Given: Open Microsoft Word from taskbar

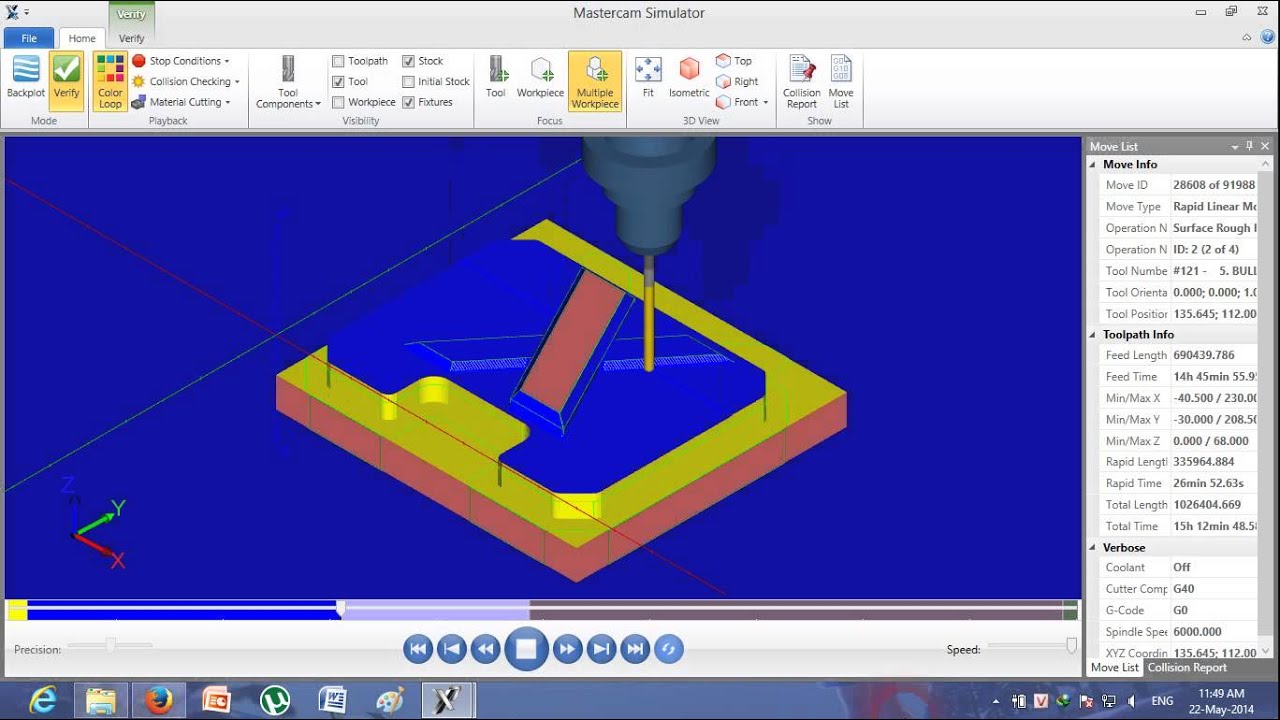Looking at the screenshot, I should 332,701.
